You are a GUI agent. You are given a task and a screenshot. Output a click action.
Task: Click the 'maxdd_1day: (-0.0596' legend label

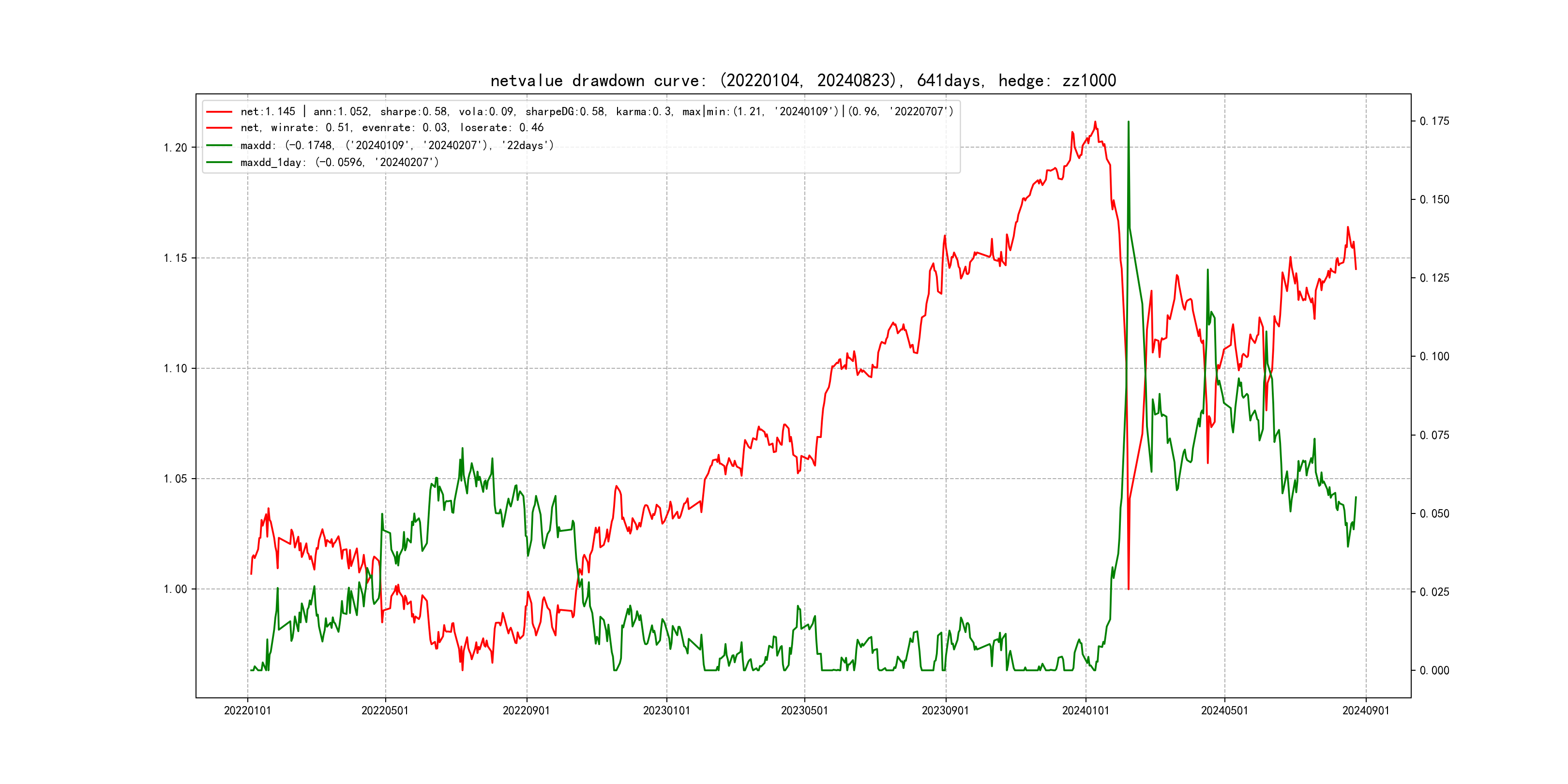click(339, 163)
